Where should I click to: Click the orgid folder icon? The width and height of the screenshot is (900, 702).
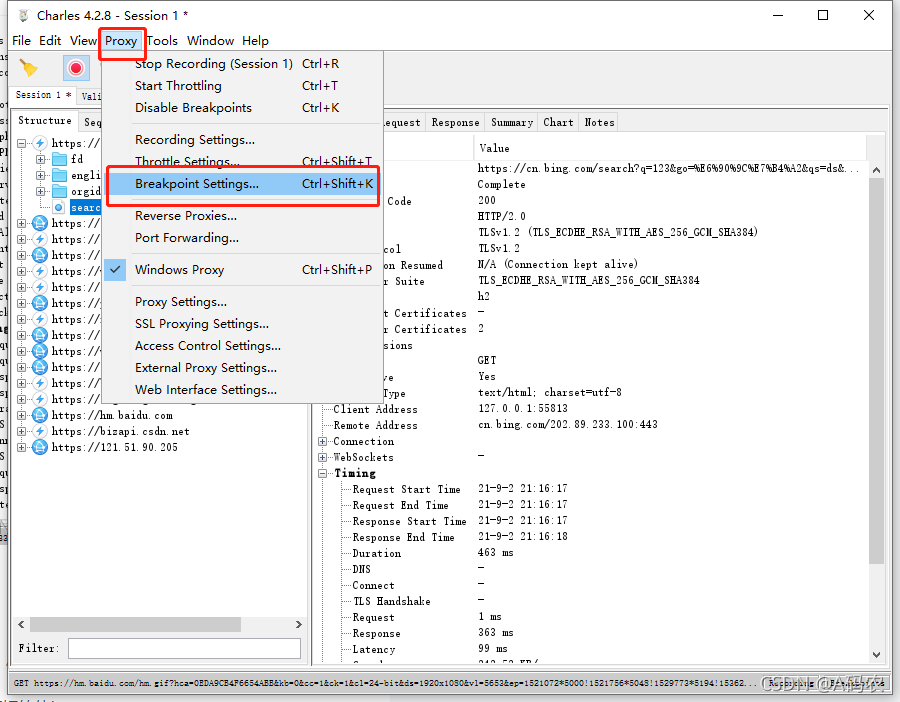pos(59,191)
